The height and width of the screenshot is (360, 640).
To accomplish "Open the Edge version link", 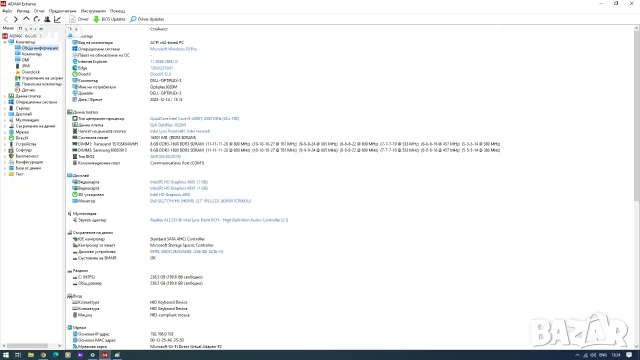I will point(161,68).
